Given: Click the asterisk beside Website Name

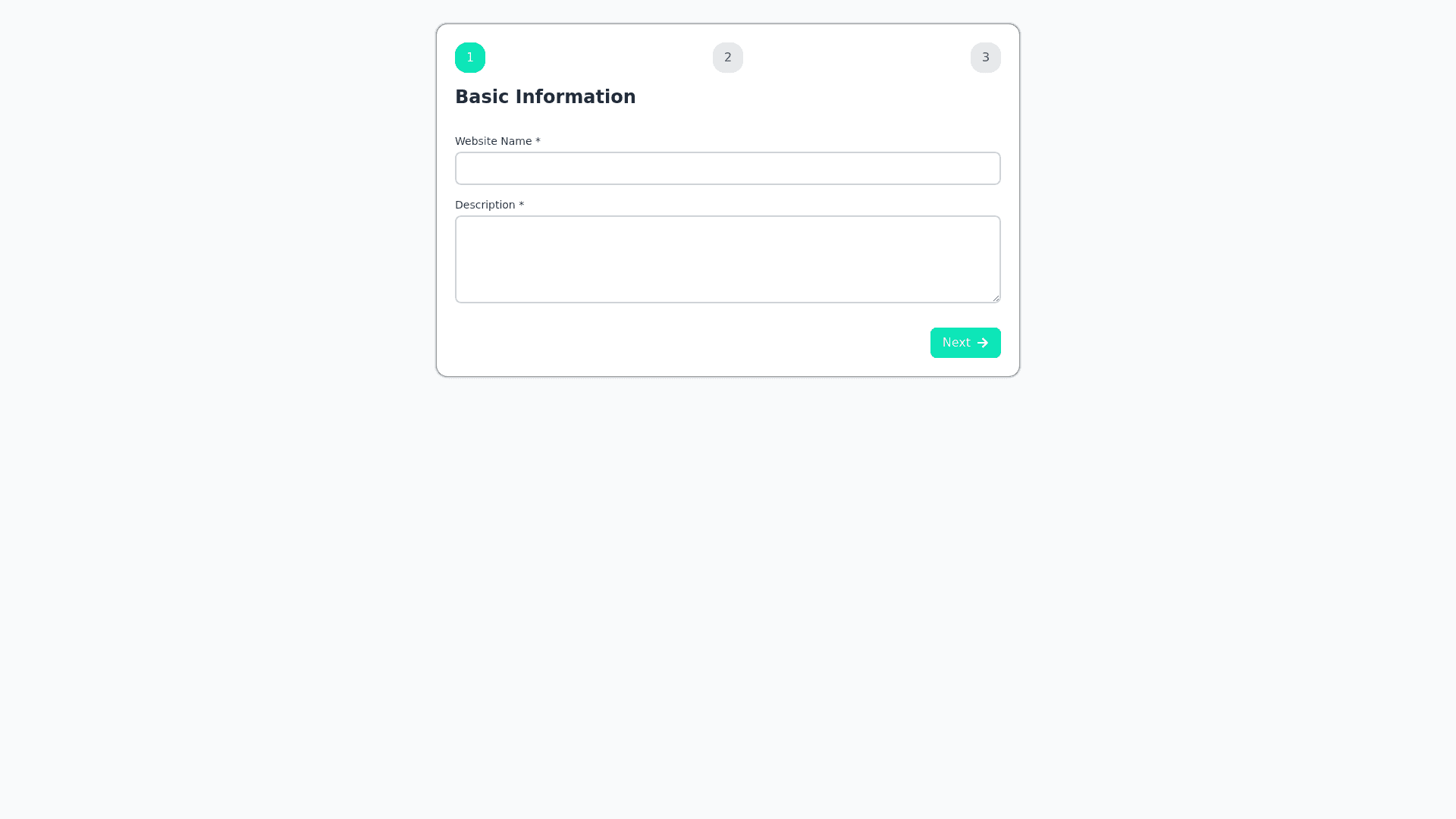Looking at the screenshot, I should [538, 141].
